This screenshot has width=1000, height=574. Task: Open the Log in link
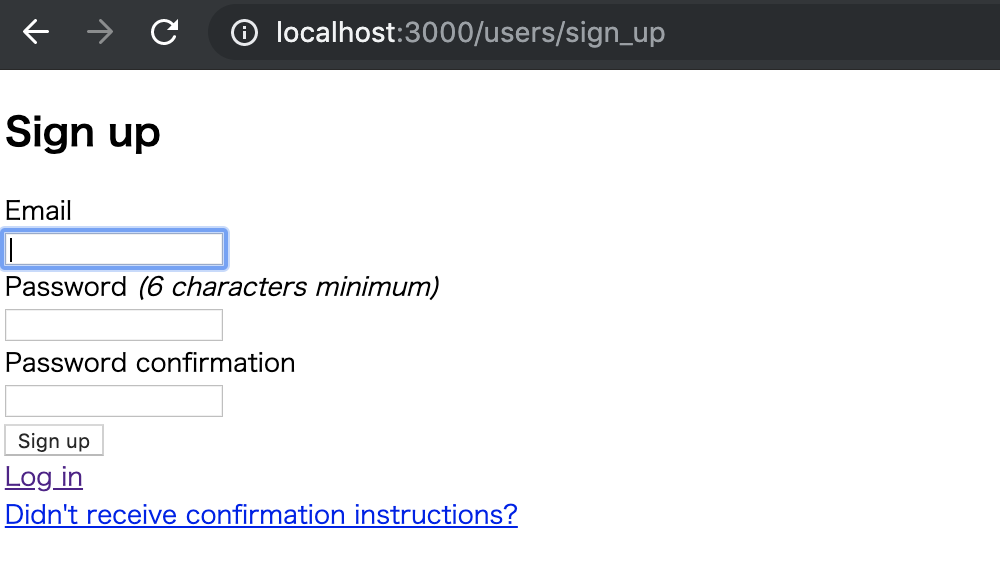44,477
